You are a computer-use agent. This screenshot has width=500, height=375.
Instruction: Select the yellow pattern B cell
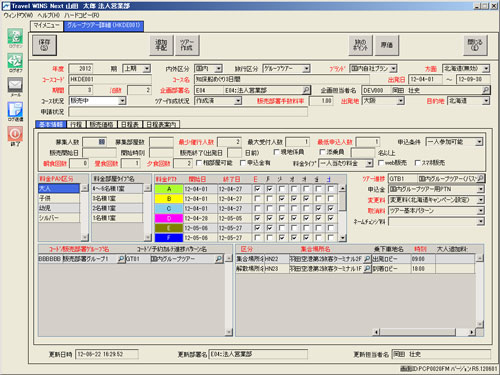click(169, 199)
